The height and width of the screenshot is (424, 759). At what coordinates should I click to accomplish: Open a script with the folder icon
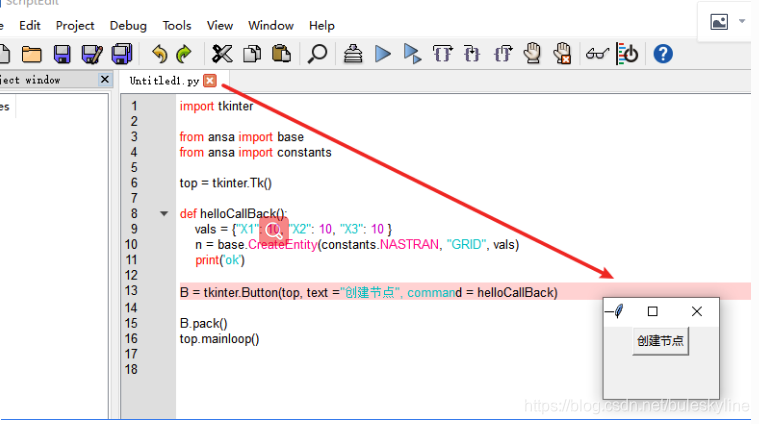[x=31, y=54]
